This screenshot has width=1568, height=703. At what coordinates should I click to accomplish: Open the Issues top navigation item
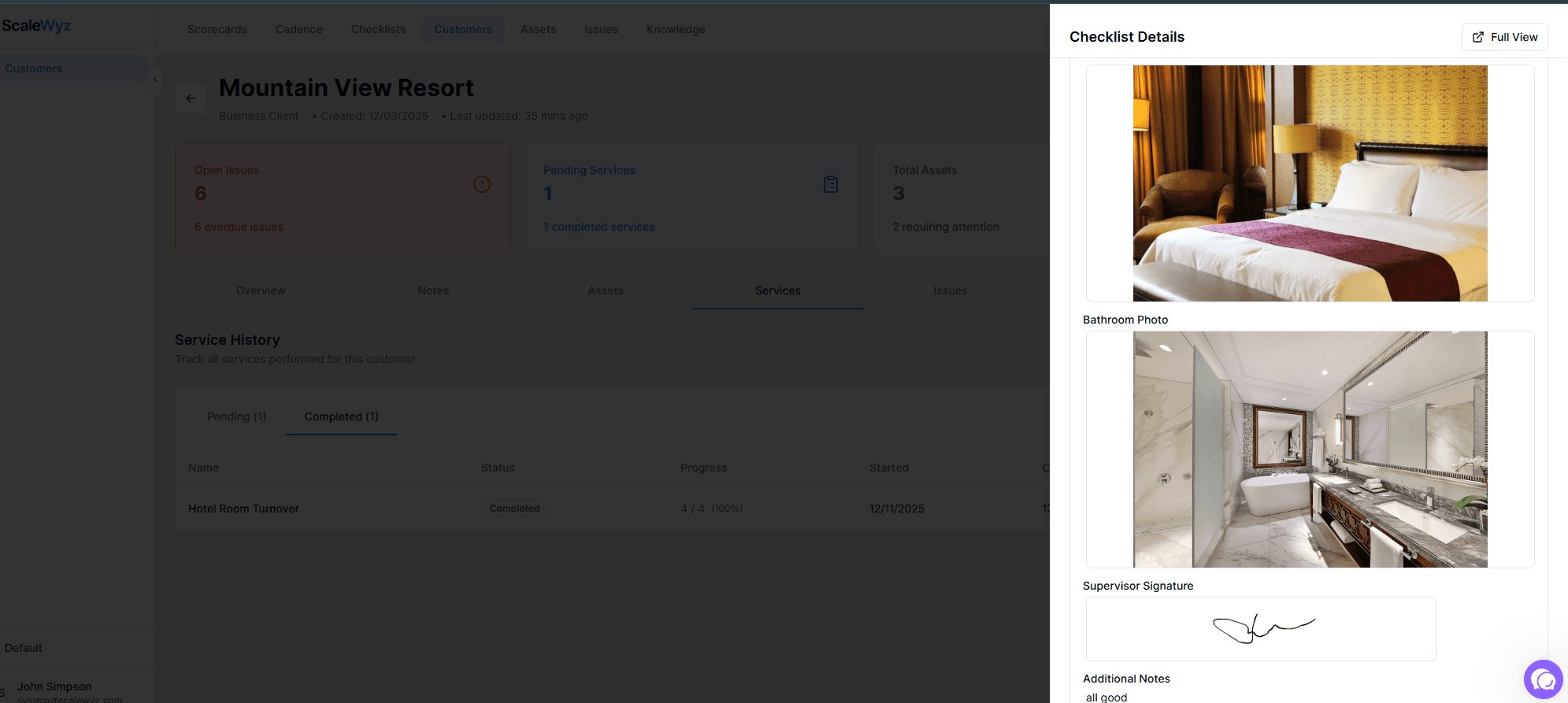pyautogui.click(x=601, y=29)
